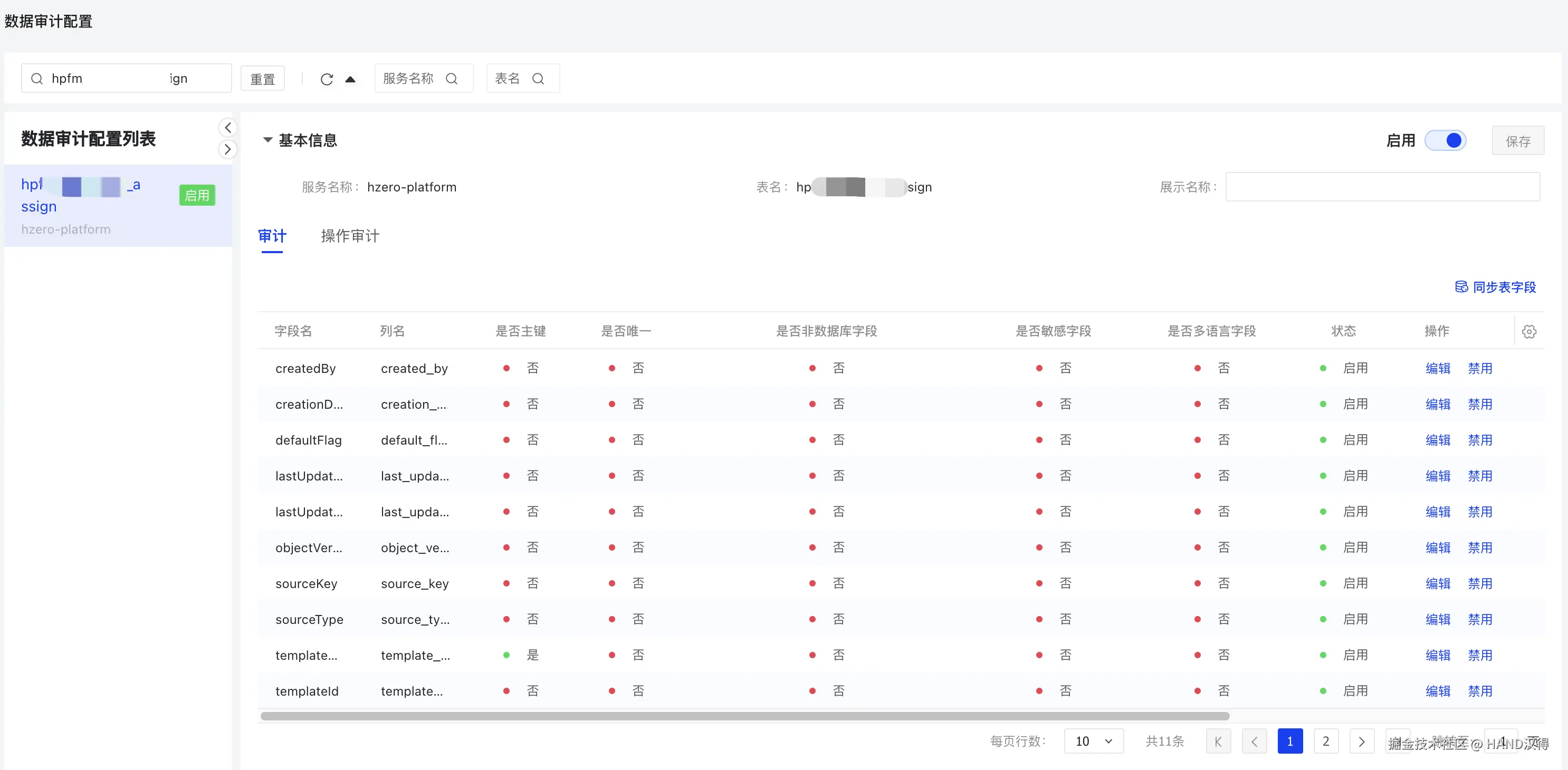Click 编辑 for the createdBy row
Viewport: 1568px width, 770px height.
(1438, 368)
